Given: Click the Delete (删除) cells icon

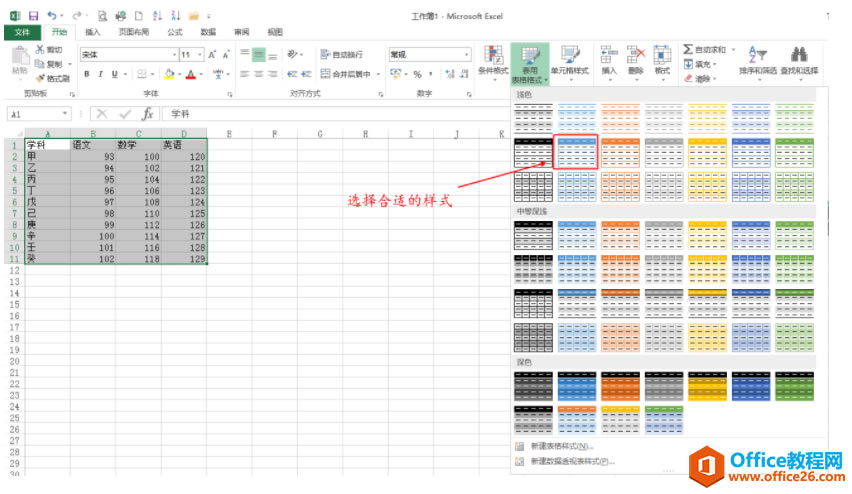Looking at the screenshot, I should click(x=635, y=55).
